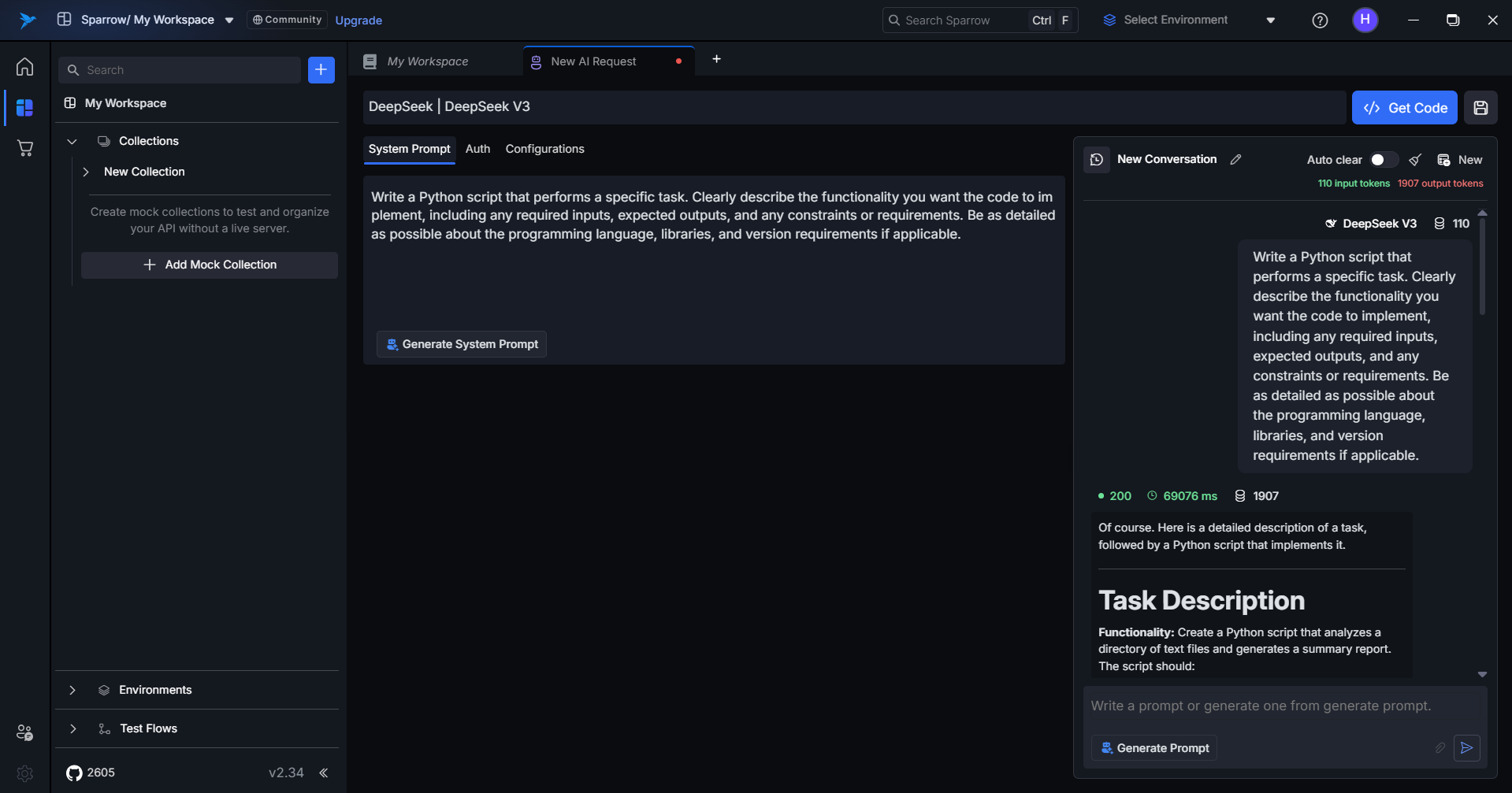
Task: Click the pencil icon to rename New Conversation
Action: click(1235, 160)
